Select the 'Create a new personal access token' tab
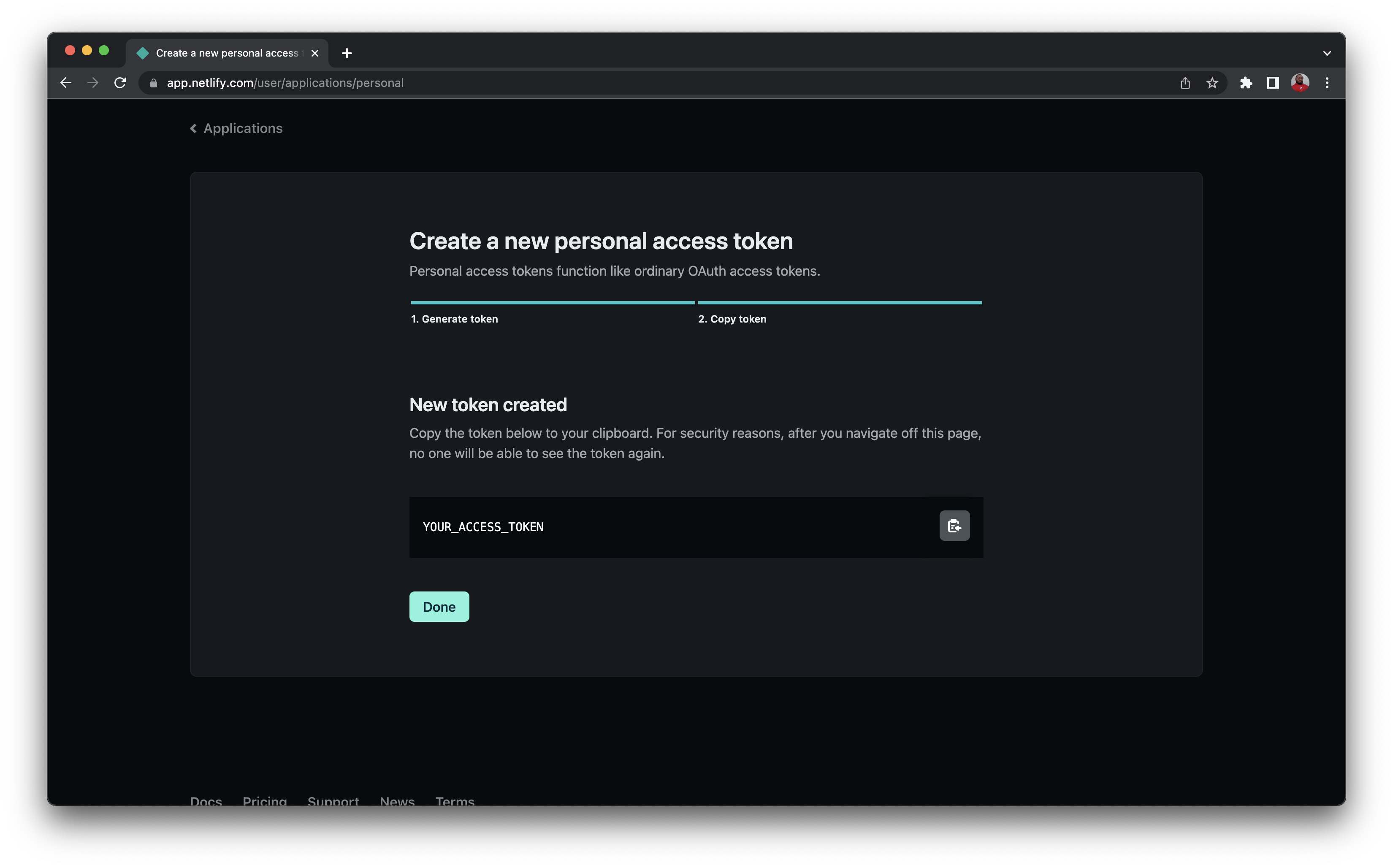1393x868 pixels. 224,53
